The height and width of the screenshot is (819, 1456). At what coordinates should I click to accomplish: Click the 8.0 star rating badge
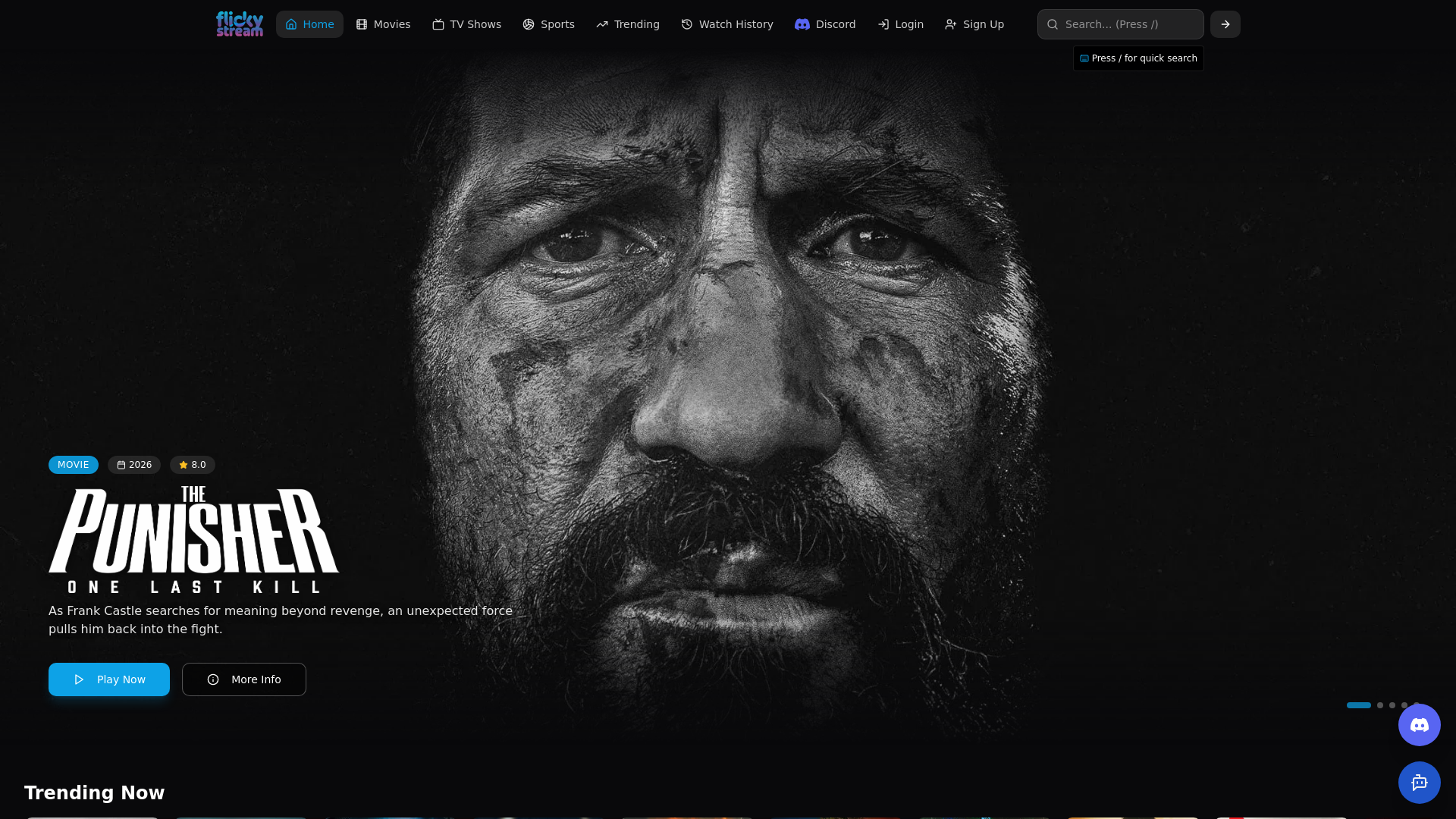(x=193, y=465)
